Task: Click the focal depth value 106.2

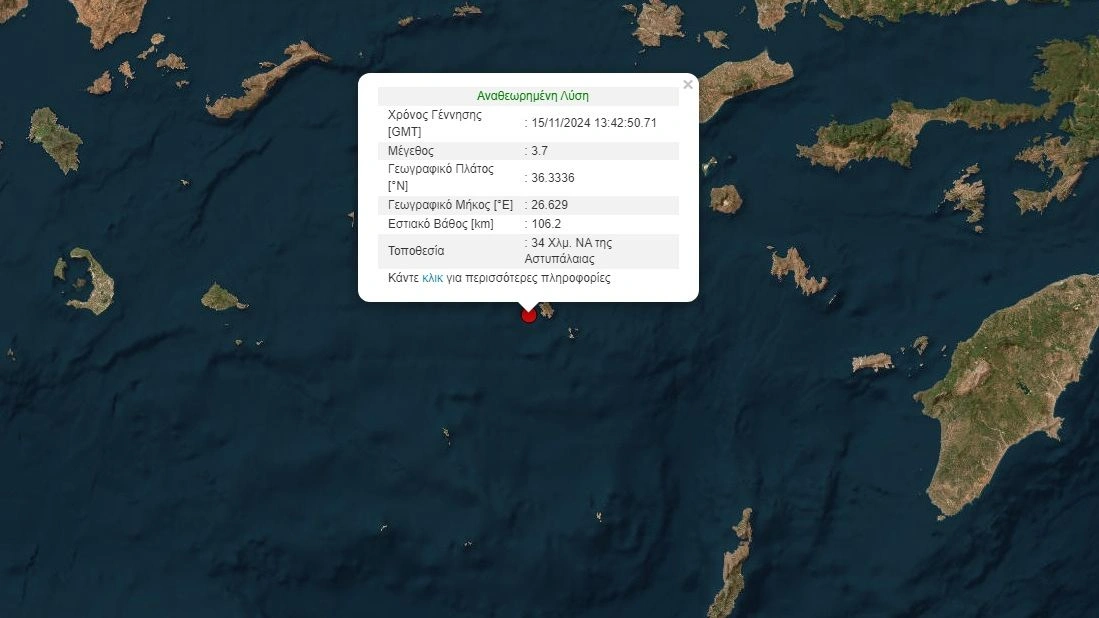Action: [x=546, y=224]
